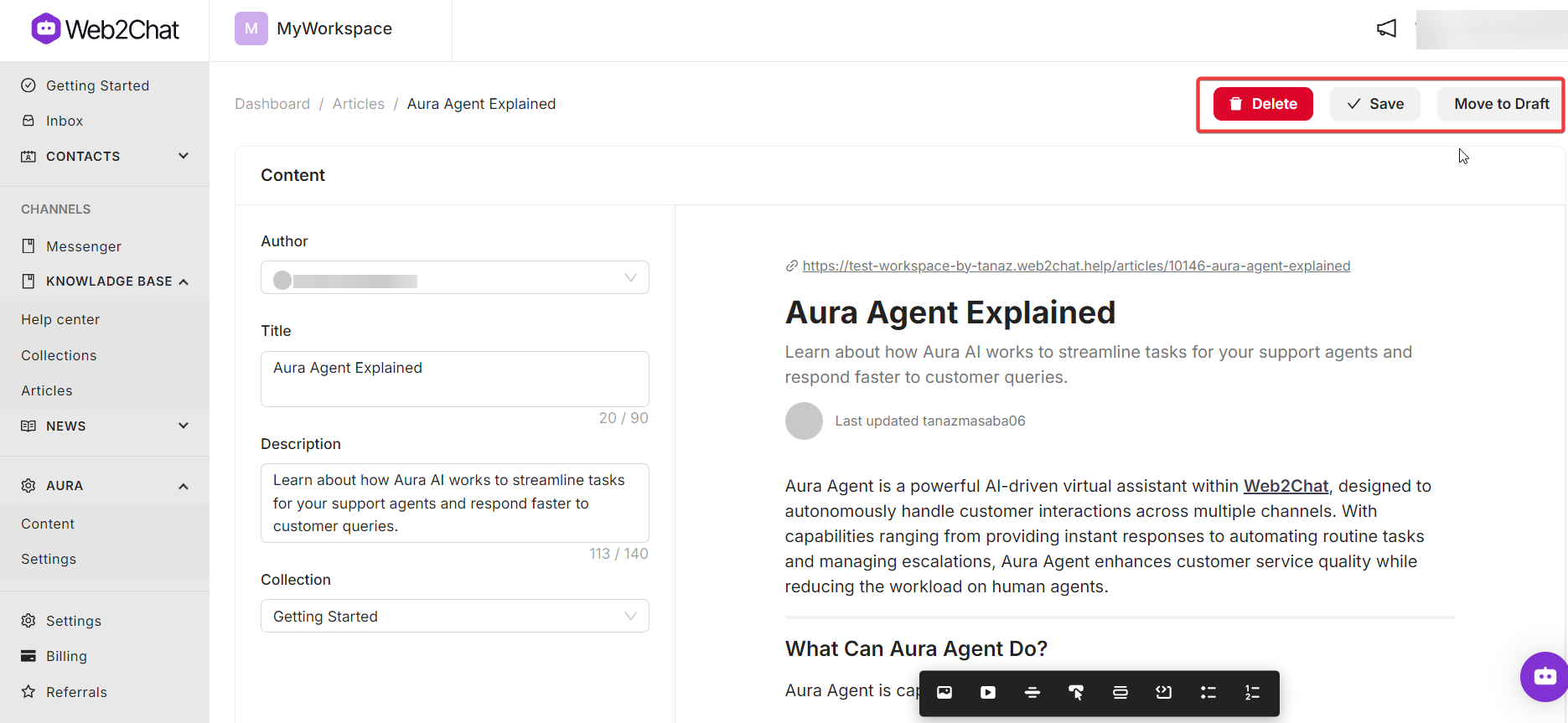1568x723 pixels.
Task: Collapse the KNOWLADGE BASE section chevron
Action: click(x=184, y=281)
